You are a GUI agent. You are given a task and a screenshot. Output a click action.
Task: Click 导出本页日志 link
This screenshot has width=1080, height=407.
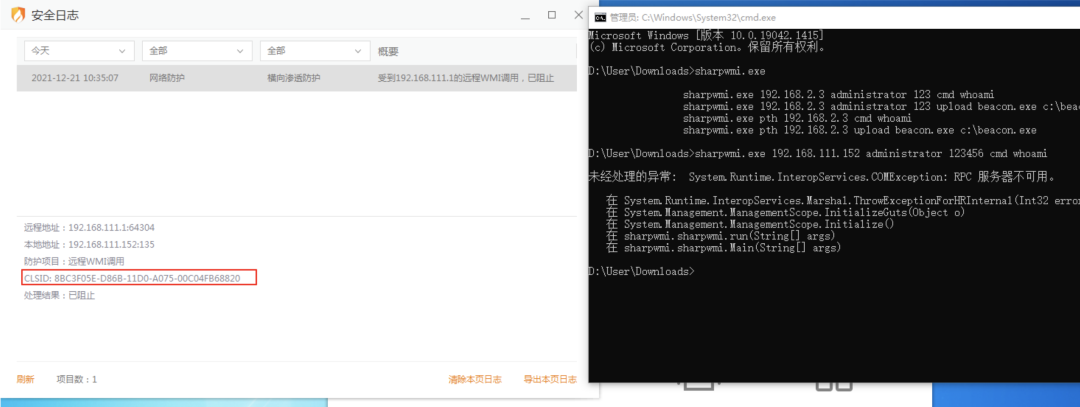(550, 379)
